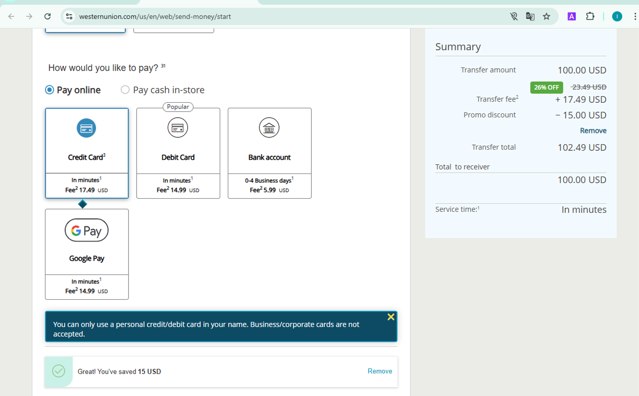Image resolution: width=639 pixels, height=396 pixels.
Task: Click the How would you like to pay heading
Action: [107, 68]
